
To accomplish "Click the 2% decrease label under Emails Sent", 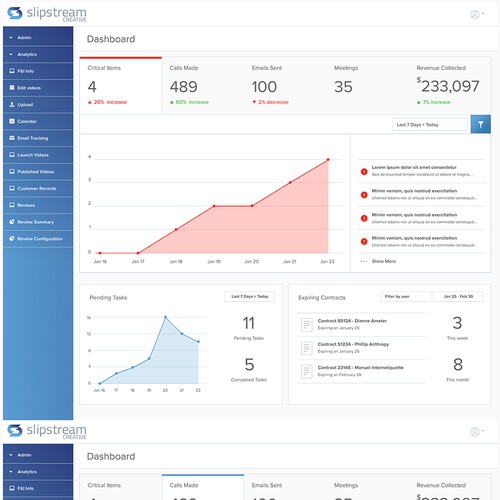I will 270,102.
